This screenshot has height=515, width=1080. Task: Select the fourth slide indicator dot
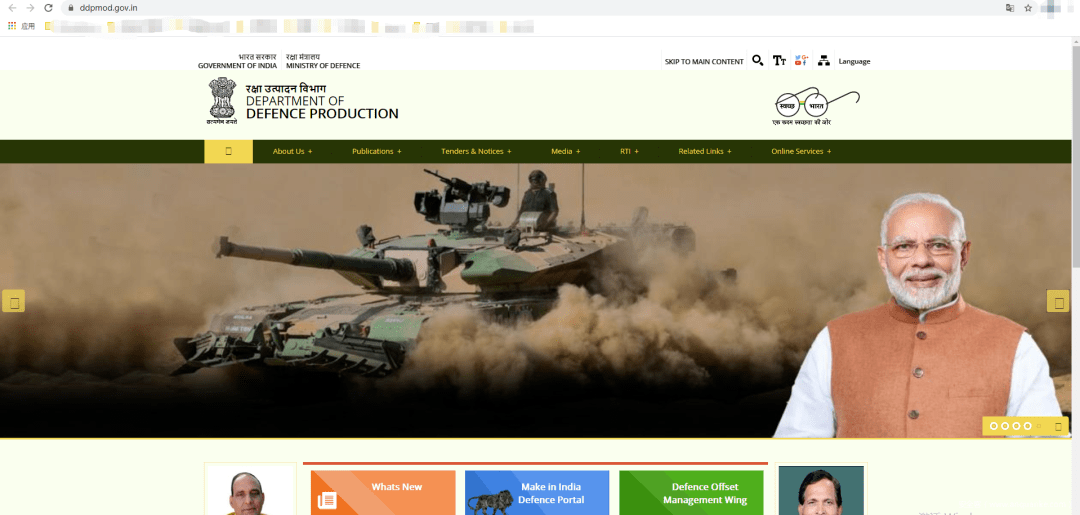point(1028,426)
